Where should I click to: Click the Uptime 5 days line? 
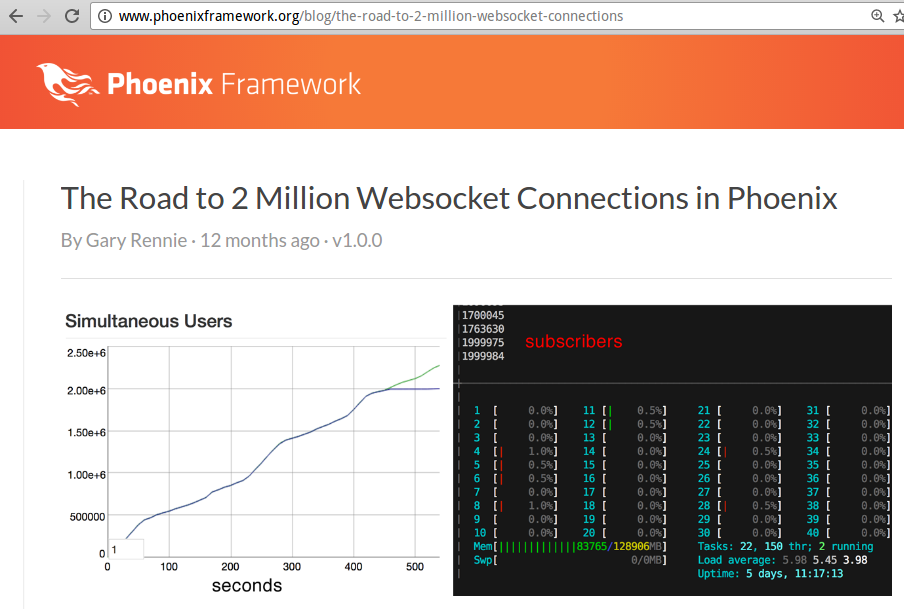pos(770,574)
